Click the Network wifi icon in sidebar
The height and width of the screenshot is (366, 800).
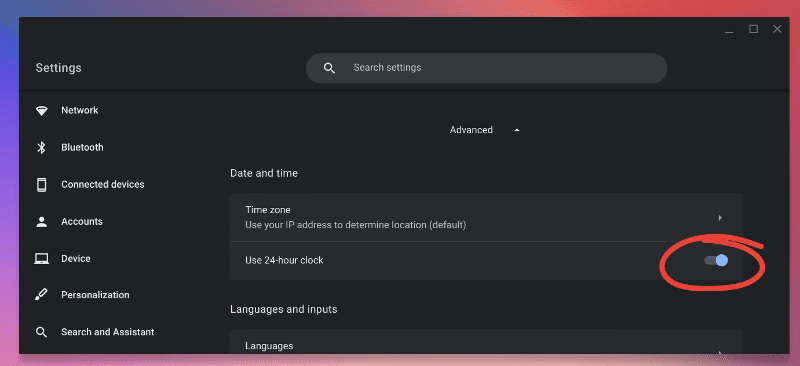[41, 111]
